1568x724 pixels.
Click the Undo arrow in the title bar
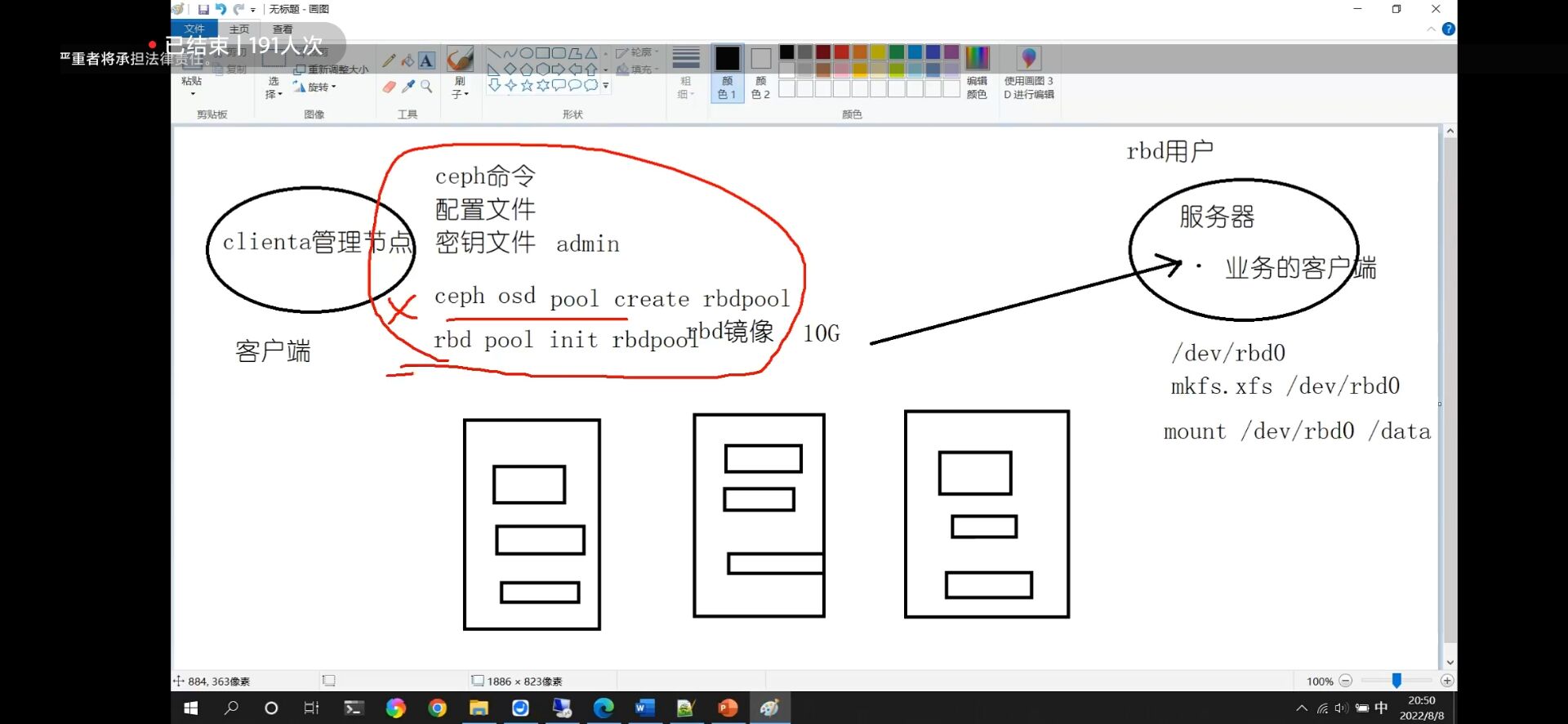click(x=220, y=9)
